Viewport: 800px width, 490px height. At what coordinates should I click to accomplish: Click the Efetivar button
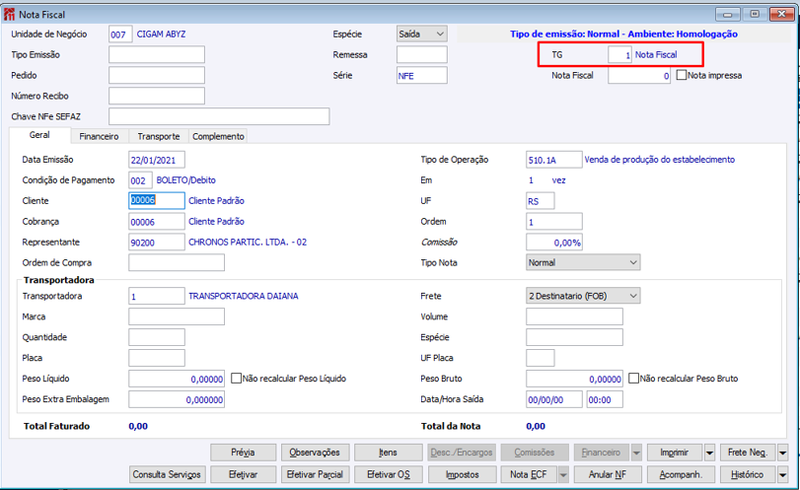243,475
